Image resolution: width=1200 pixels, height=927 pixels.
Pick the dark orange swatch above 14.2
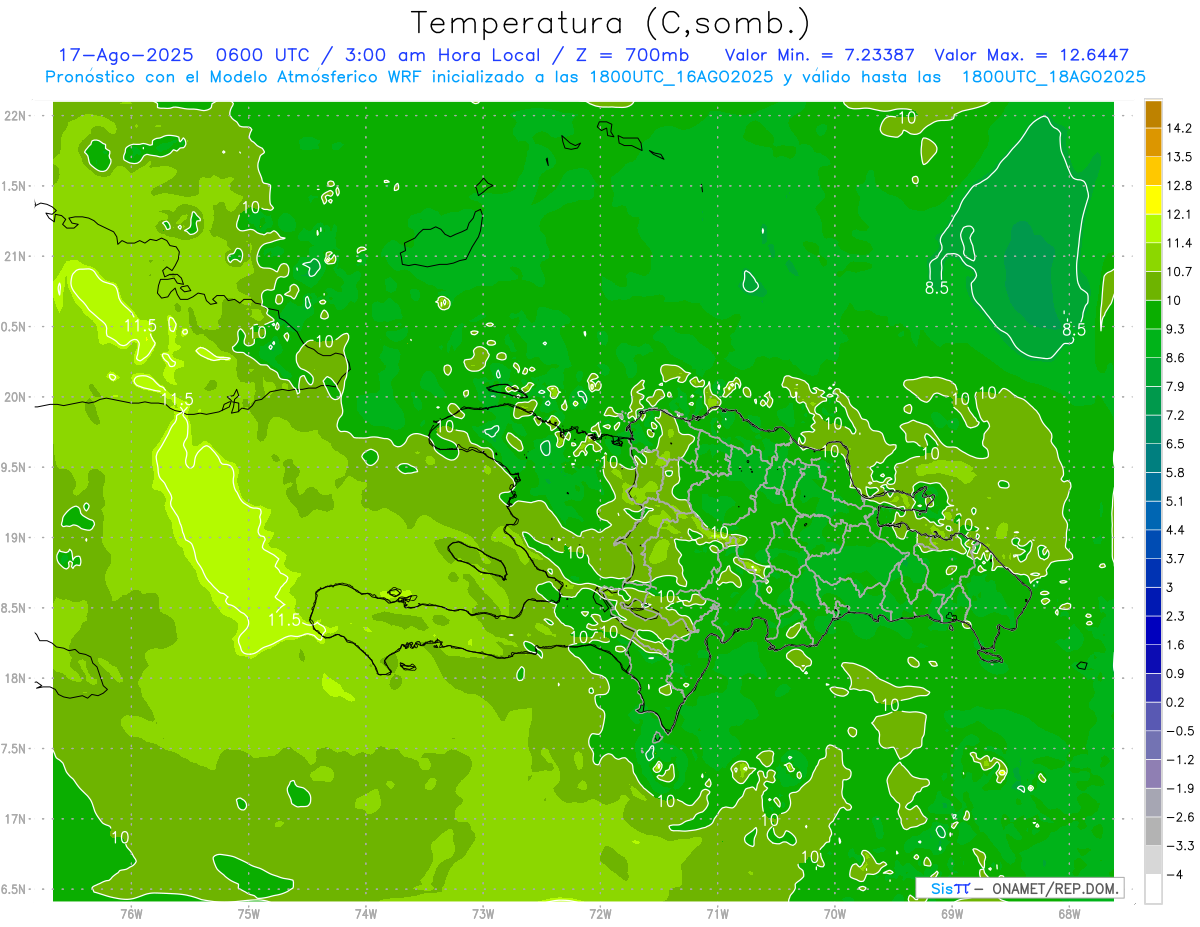click(x=1153, y=113)
